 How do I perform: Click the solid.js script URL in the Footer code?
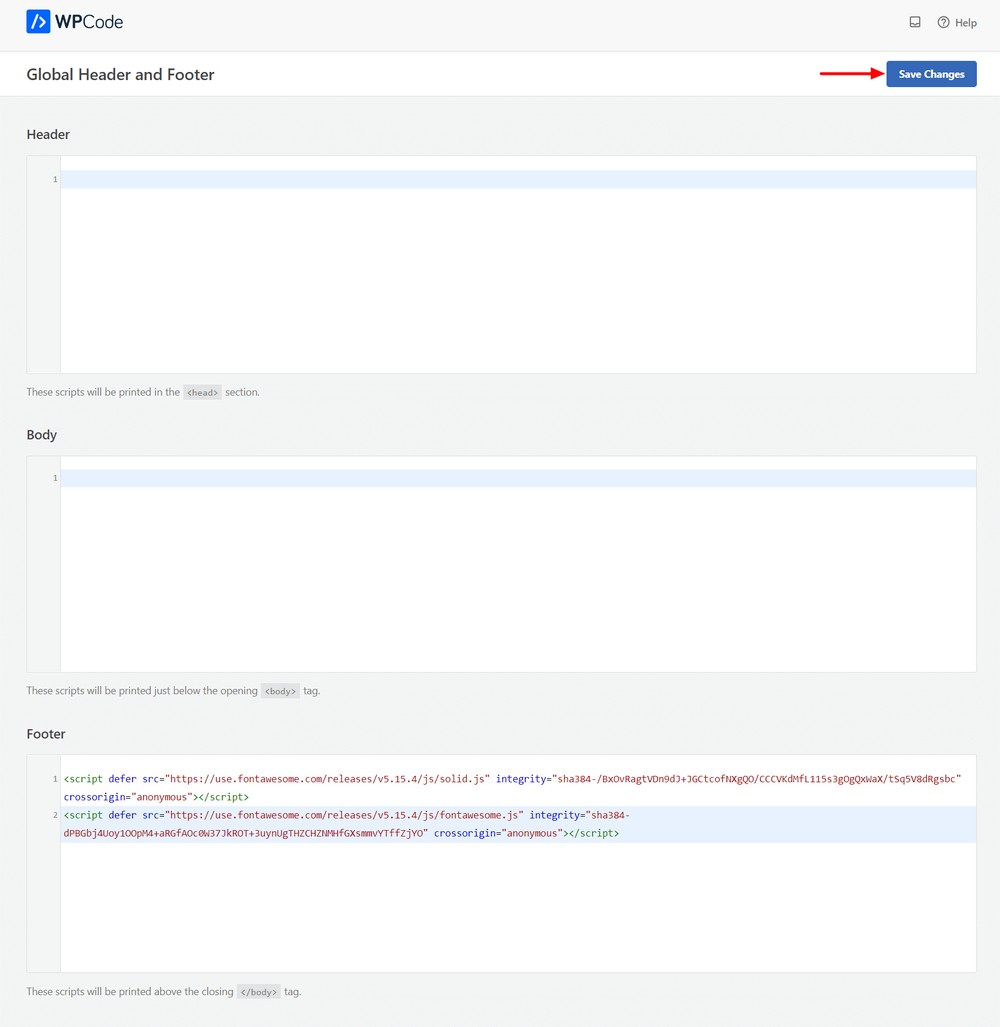pyautogui.click(x=327, y=779)
